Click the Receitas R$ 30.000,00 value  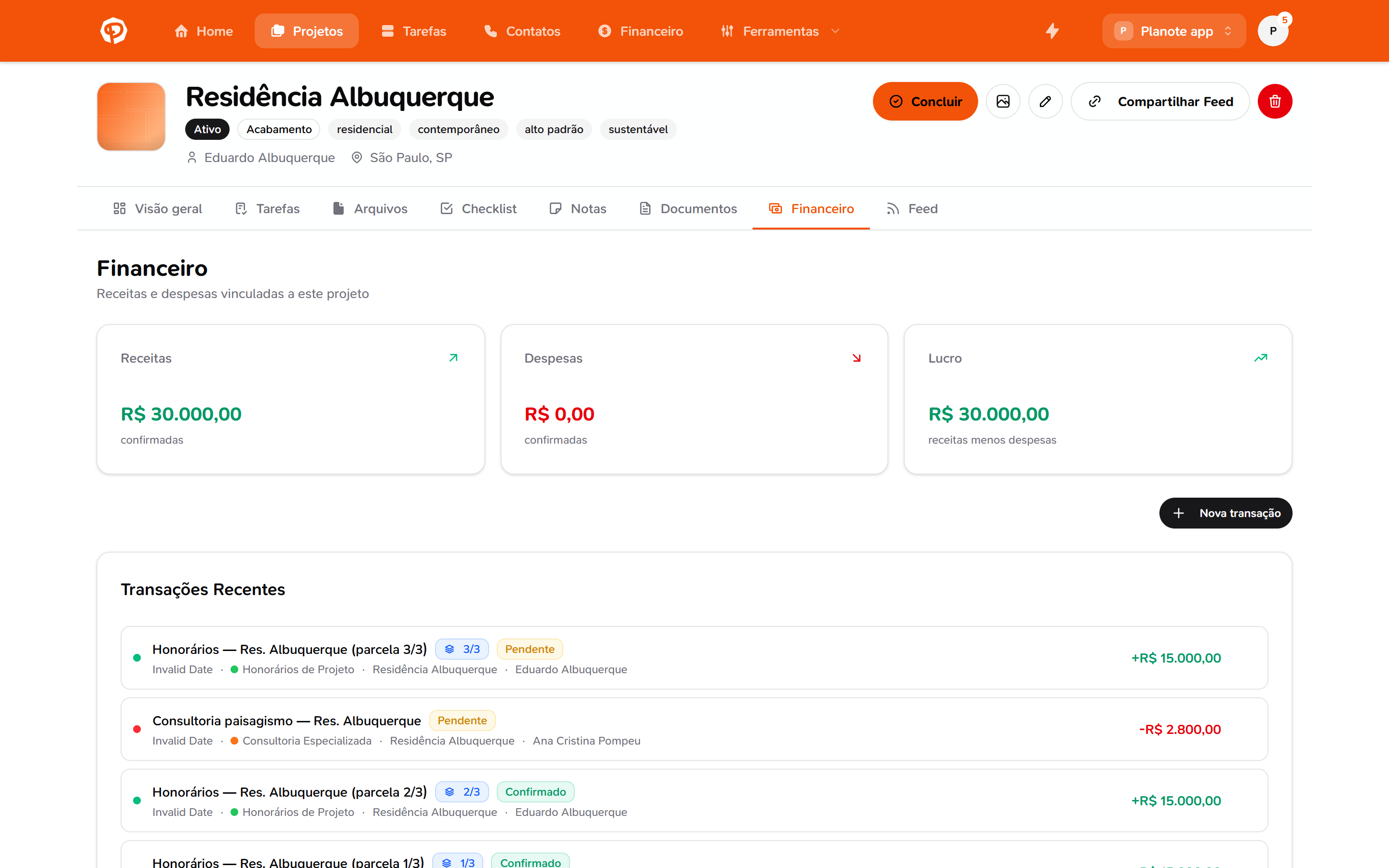pos(181,414)
